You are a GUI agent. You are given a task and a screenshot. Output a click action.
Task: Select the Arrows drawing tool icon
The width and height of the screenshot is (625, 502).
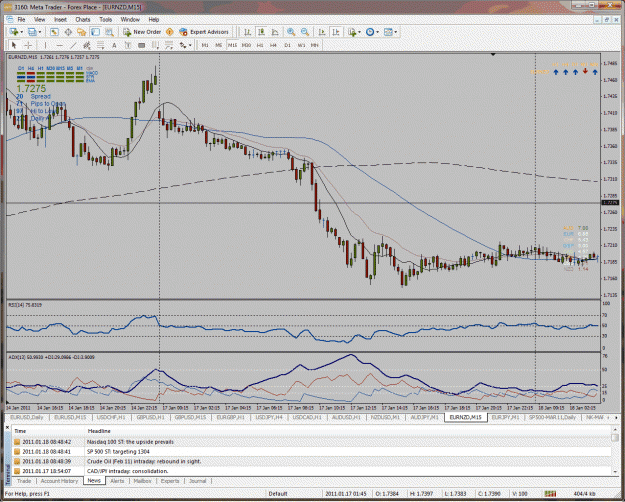tap(183, 45)
